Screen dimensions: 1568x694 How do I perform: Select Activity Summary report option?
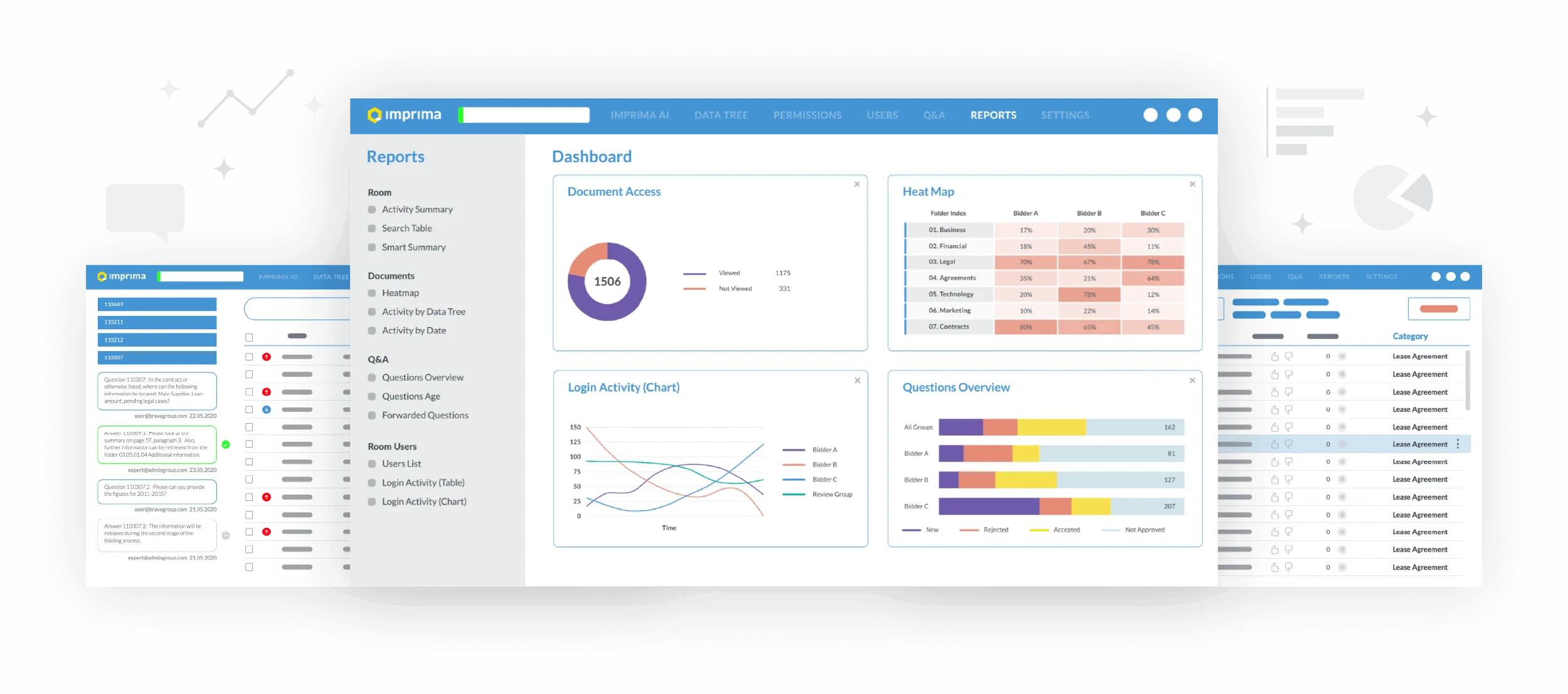(417, 209)
